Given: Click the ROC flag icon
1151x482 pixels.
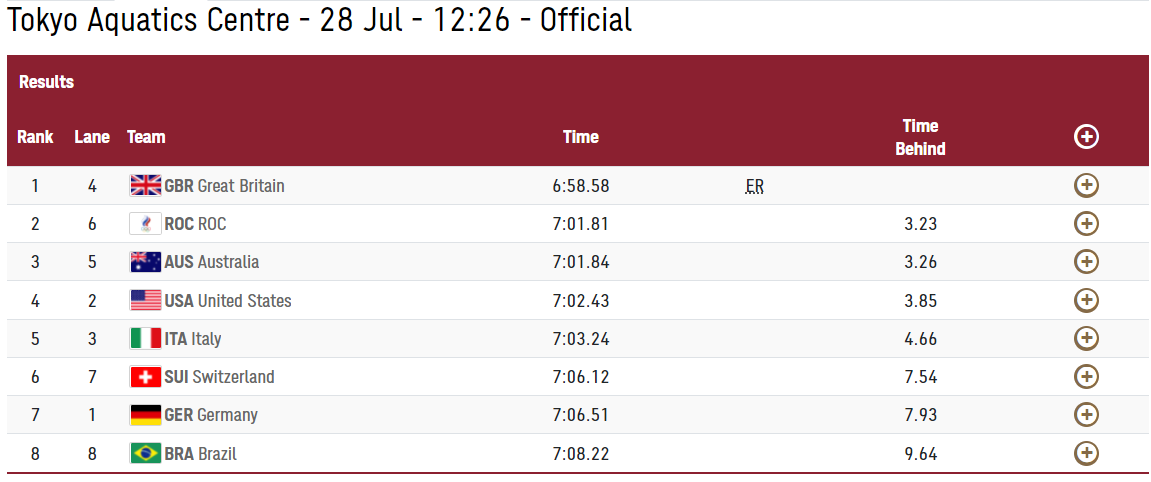Looking at the screenshot, I should pos(146,224).
